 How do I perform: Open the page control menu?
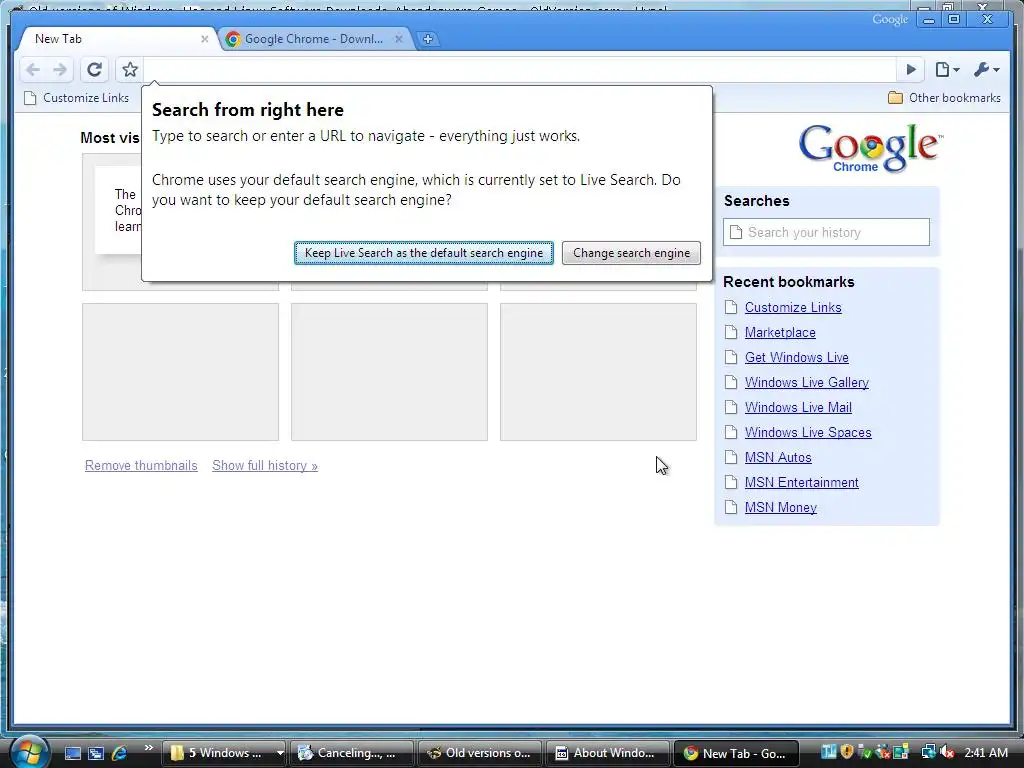pyautogui.click(x=946, y=69)
